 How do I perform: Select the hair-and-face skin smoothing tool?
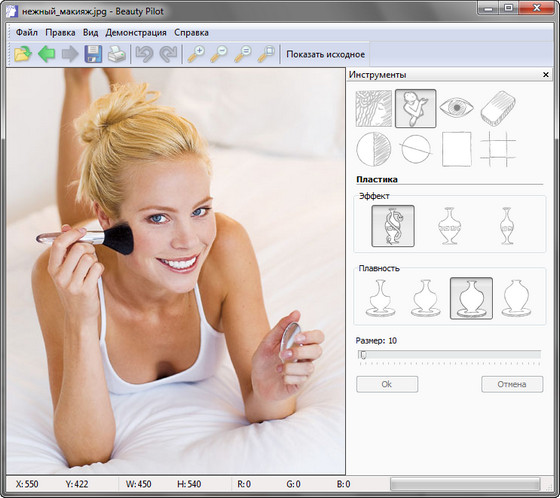click(374, 108)
